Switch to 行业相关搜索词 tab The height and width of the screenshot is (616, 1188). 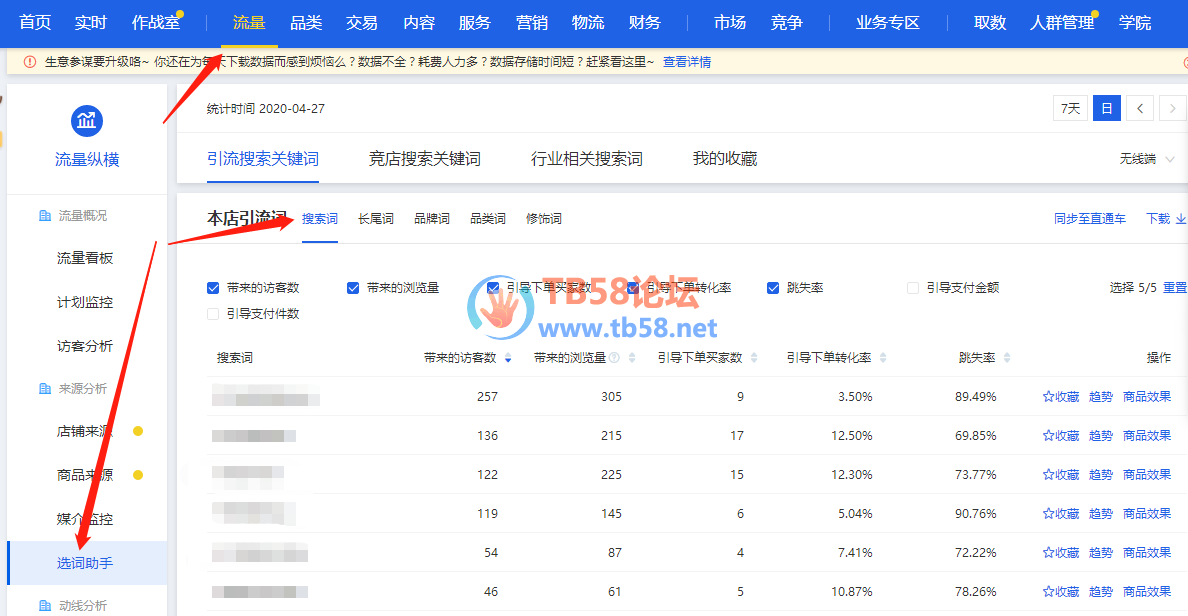586,159
